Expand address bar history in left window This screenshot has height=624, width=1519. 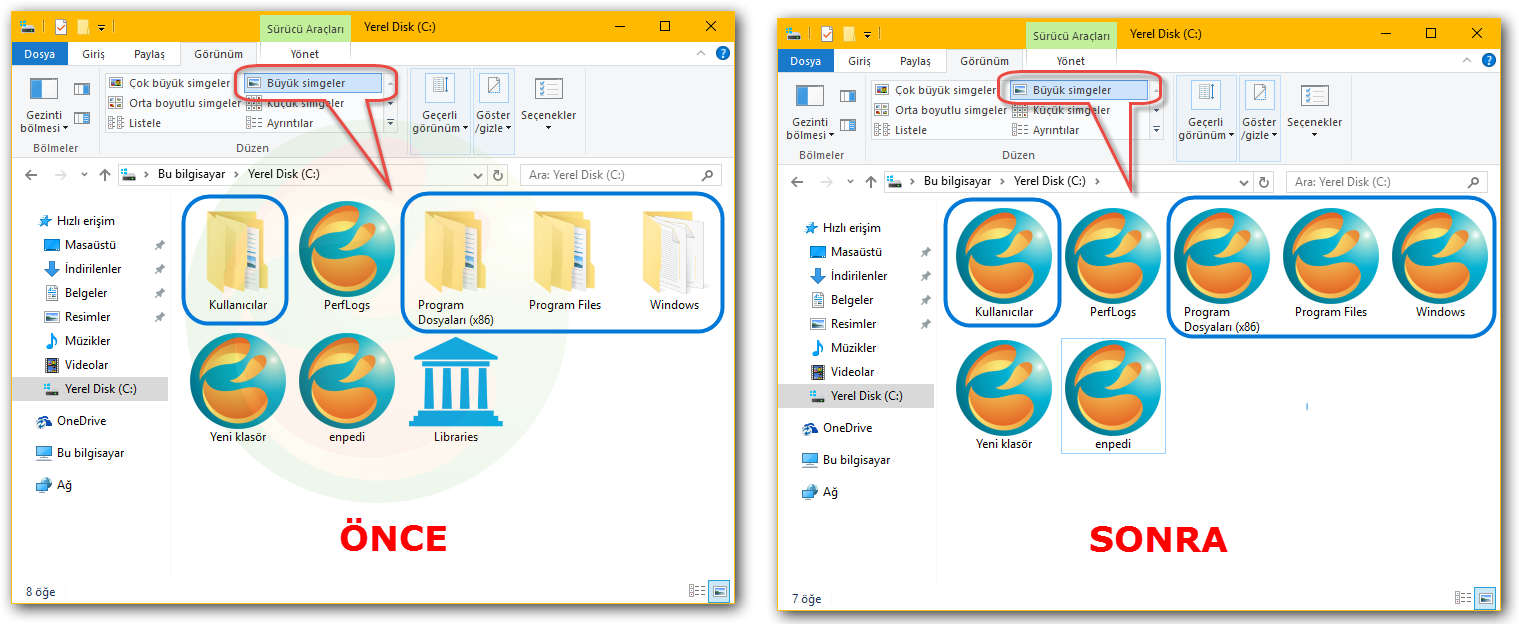pos(478,175)
